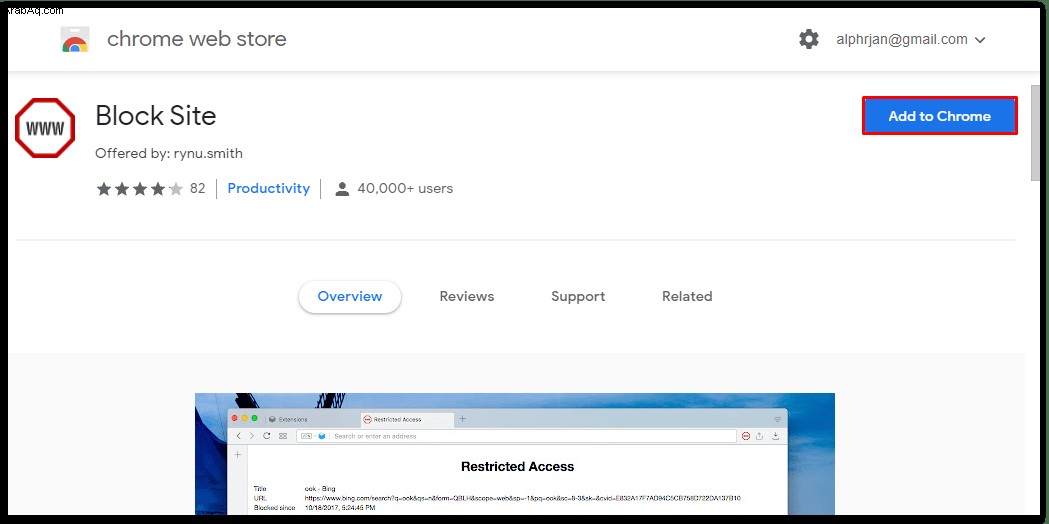Click the 82 ratings count
1049x524 pixels.
(x=197, y=189)
